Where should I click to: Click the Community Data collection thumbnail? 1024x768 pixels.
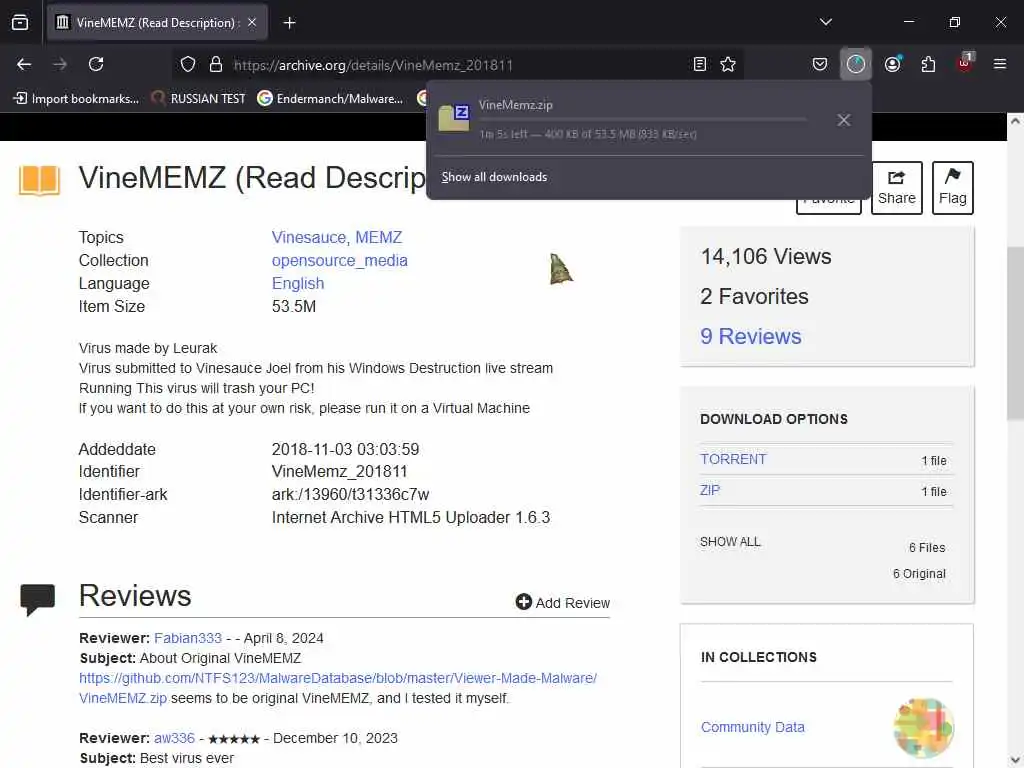pyautogui.click(x=923, y=728)
